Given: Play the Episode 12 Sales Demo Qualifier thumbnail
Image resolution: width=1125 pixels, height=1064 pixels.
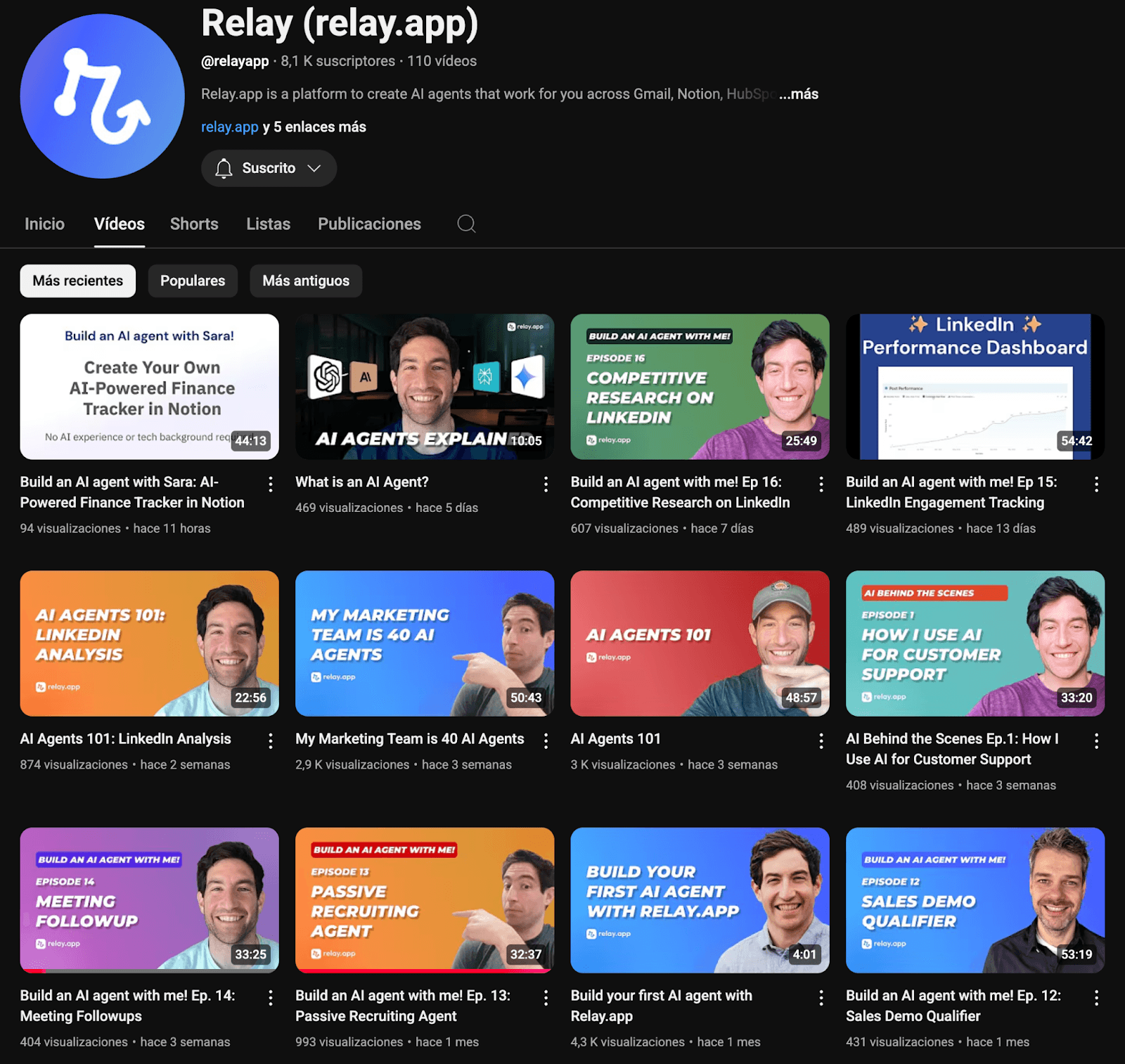Looking at the screenshot, I should (975, 900).
